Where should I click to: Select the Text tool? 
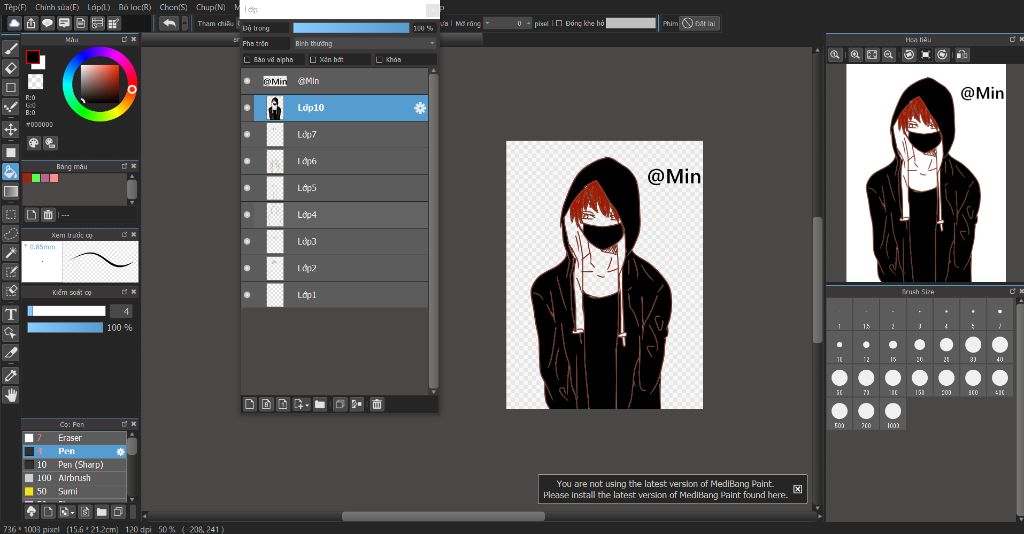point(10,315)
